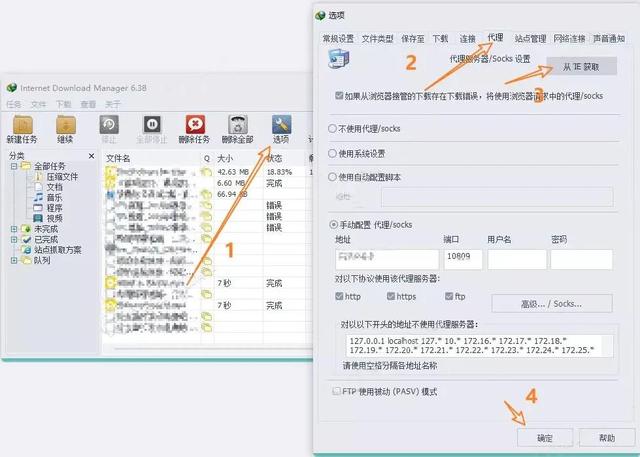Switch to 下载 tab in options dialog
The width and height of the screenshot is (640, 457).
tap(440, 39)
